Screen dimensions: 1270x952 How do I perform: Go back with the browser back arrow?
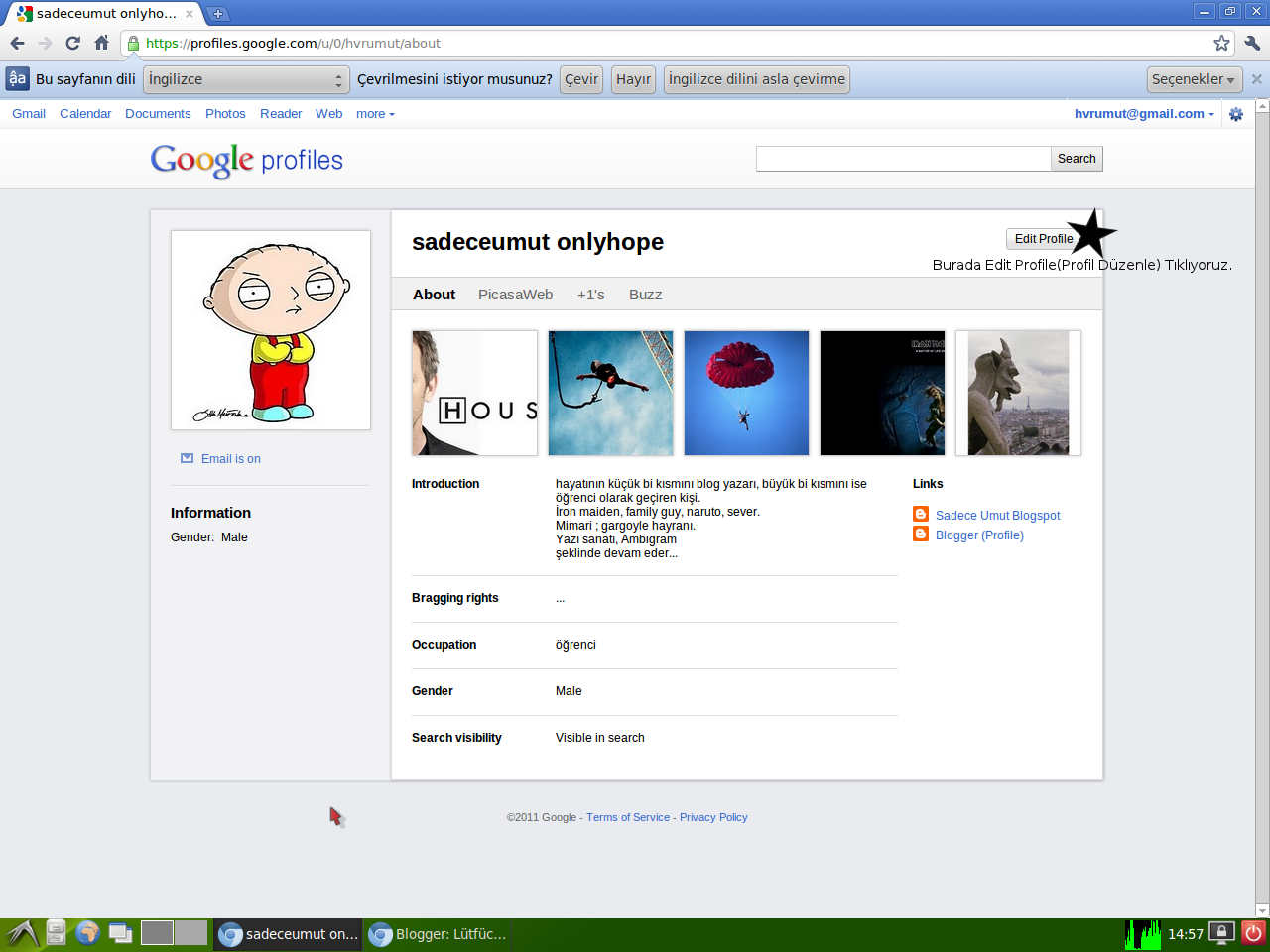(17, 43)
